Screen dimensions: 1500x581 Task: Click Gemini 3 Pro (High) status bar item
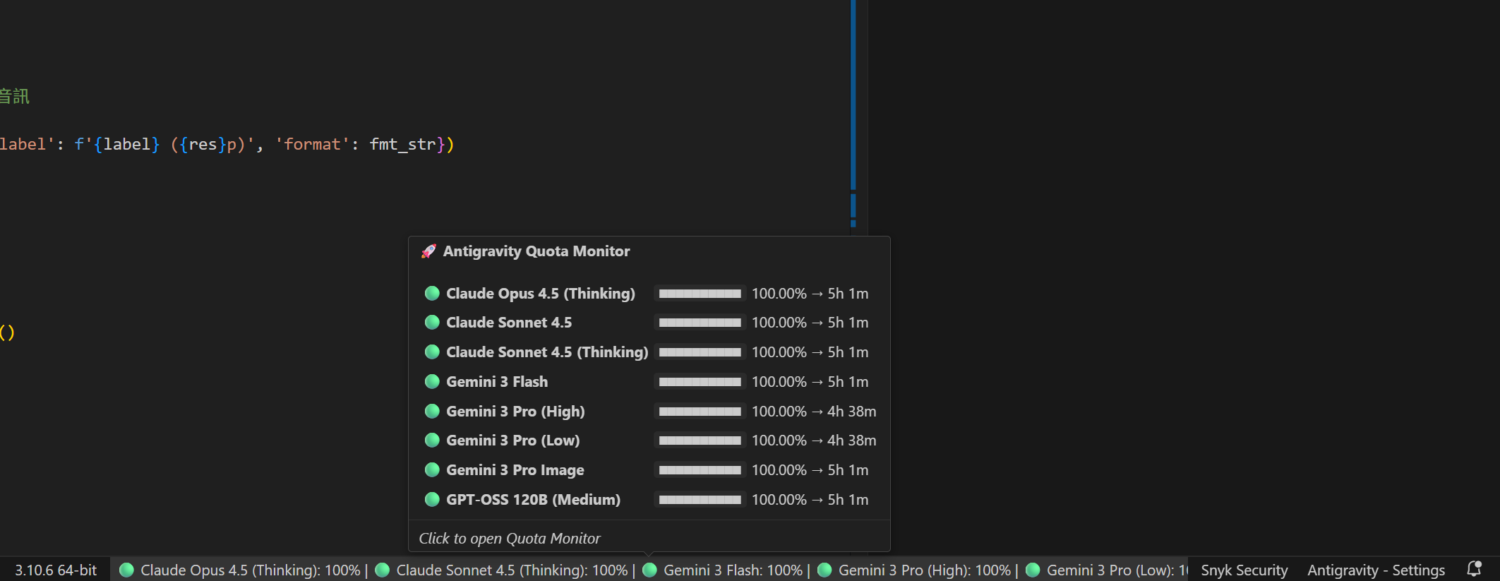[914, 570]
